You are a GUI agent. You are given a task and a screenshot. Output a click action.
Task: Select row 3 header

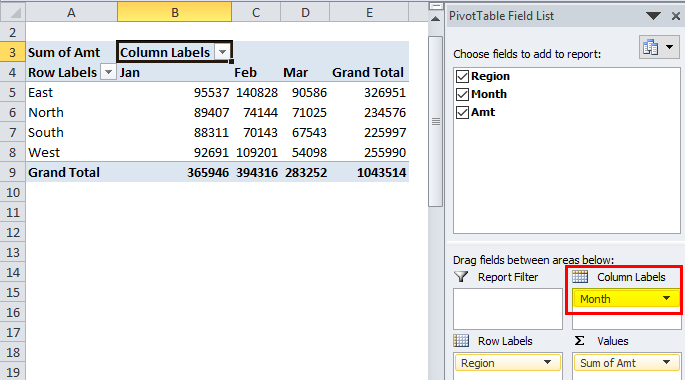(13, 52)
